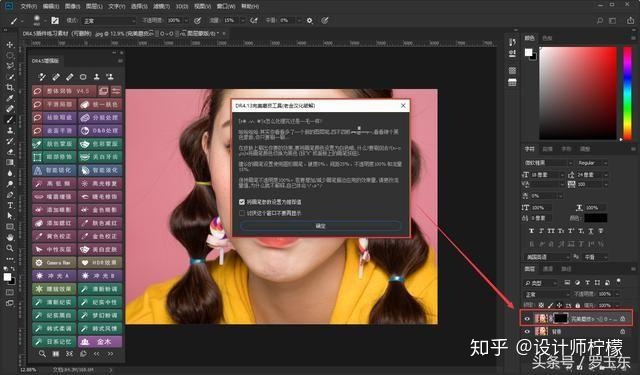The height and width of the screenshot is (375, 640).
Task: Select the Clone Stamp tool
Action: pyautogui.click(x=10, y=130)
